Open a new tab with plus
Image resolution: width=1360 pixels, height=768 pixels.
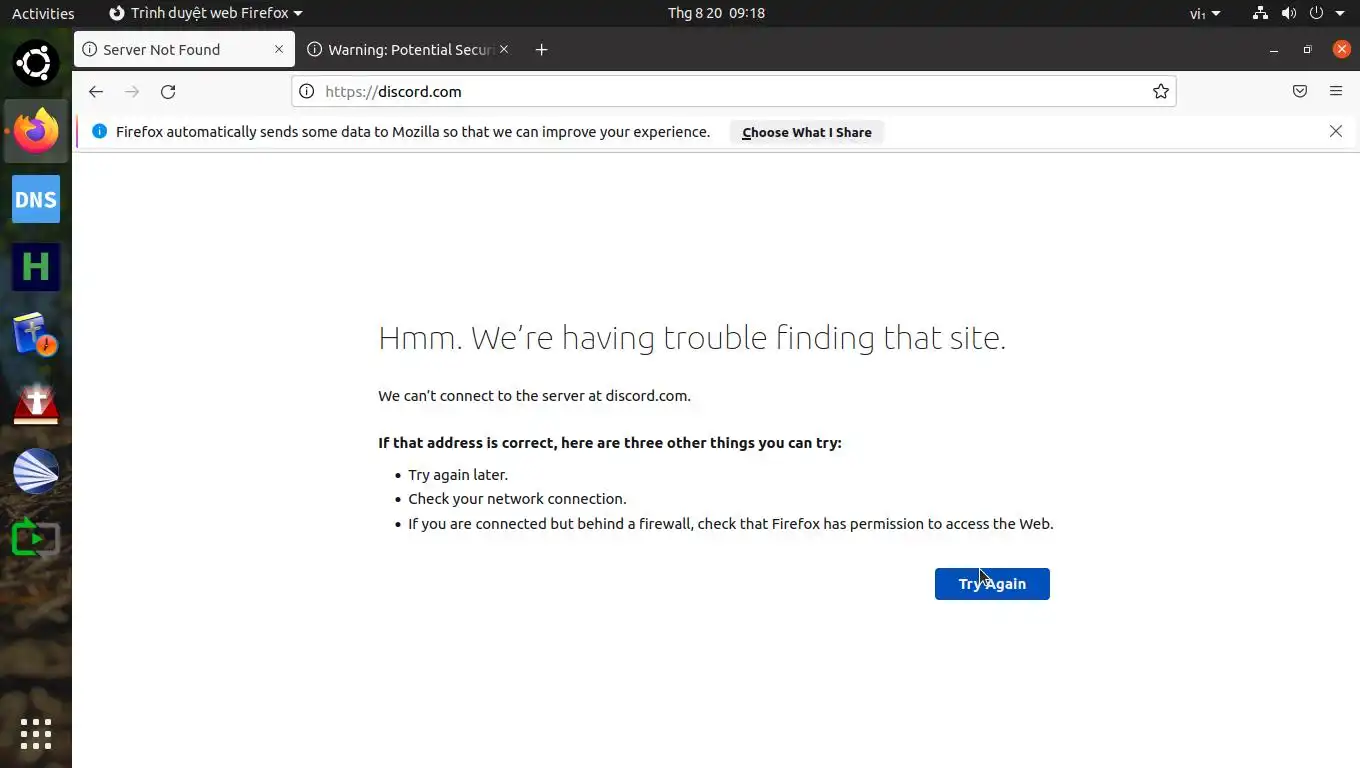click(541, 49)
